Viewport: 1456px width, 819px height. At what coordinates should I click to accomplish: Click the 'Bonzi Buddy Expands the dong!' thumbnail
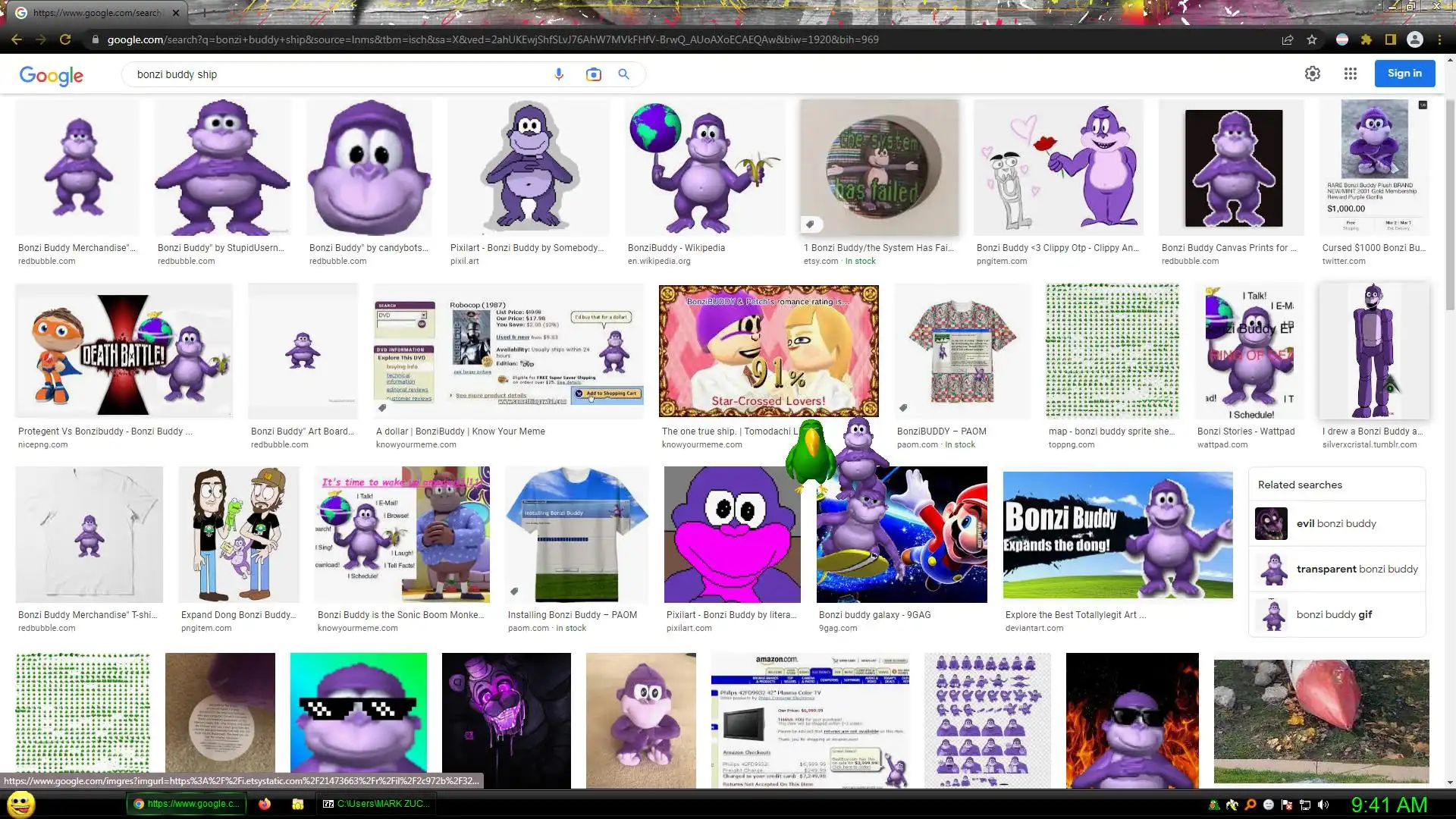click(x=1117, y=535)
